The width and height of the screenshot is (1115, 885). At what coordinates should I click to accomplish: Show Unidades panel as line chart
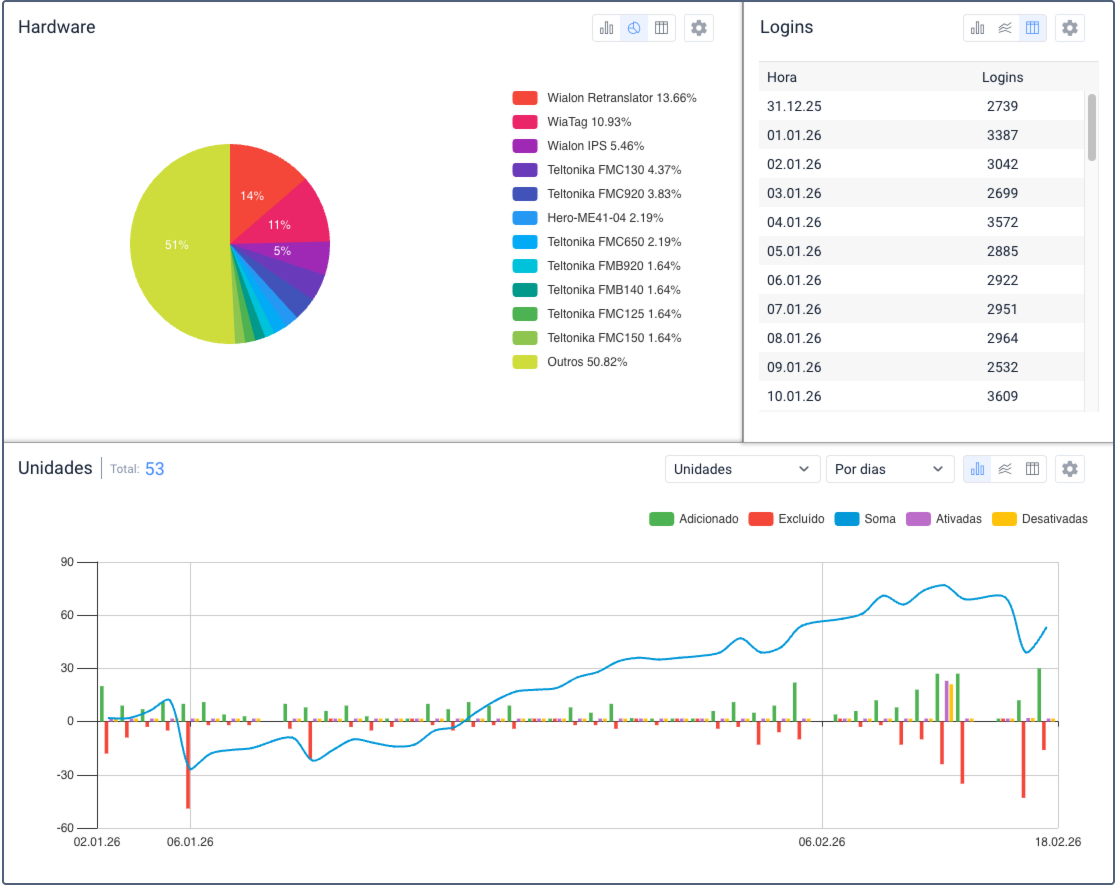coord(1005,469)
